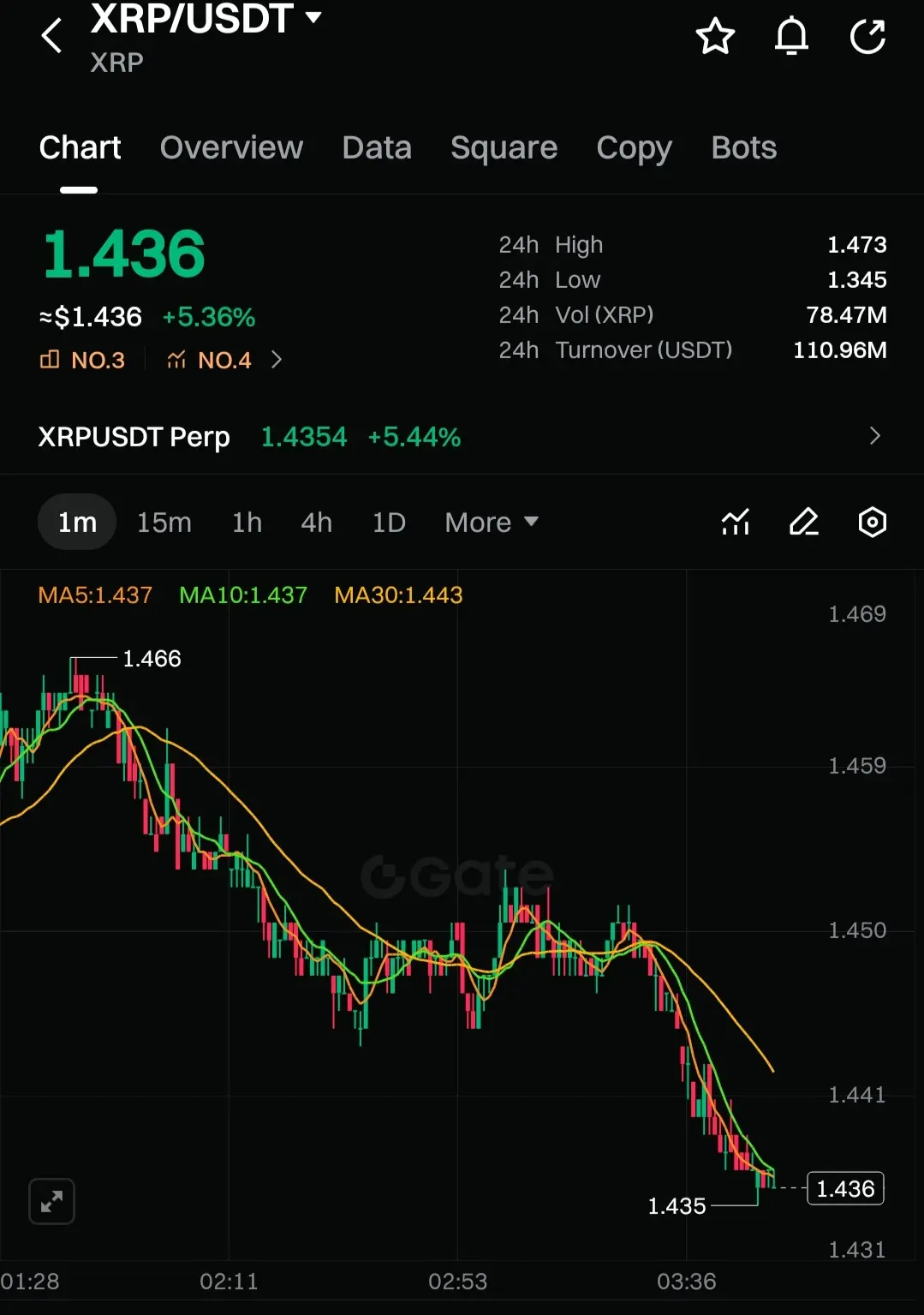The height and width of the screenshot is (1315, 924).
Task: Tap the 24h Vol value 78.47M
Action: point(846,315)
